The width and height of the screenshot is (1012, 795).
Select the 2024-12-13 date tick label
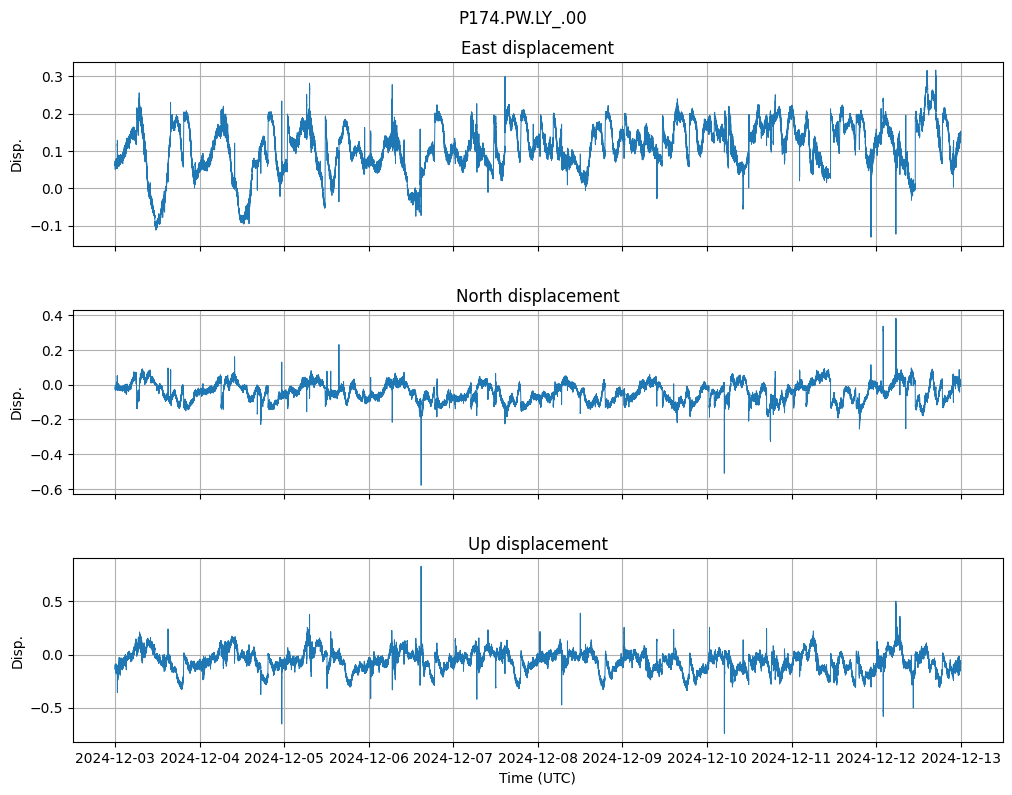pyautogui.click(x=961, y=758)
